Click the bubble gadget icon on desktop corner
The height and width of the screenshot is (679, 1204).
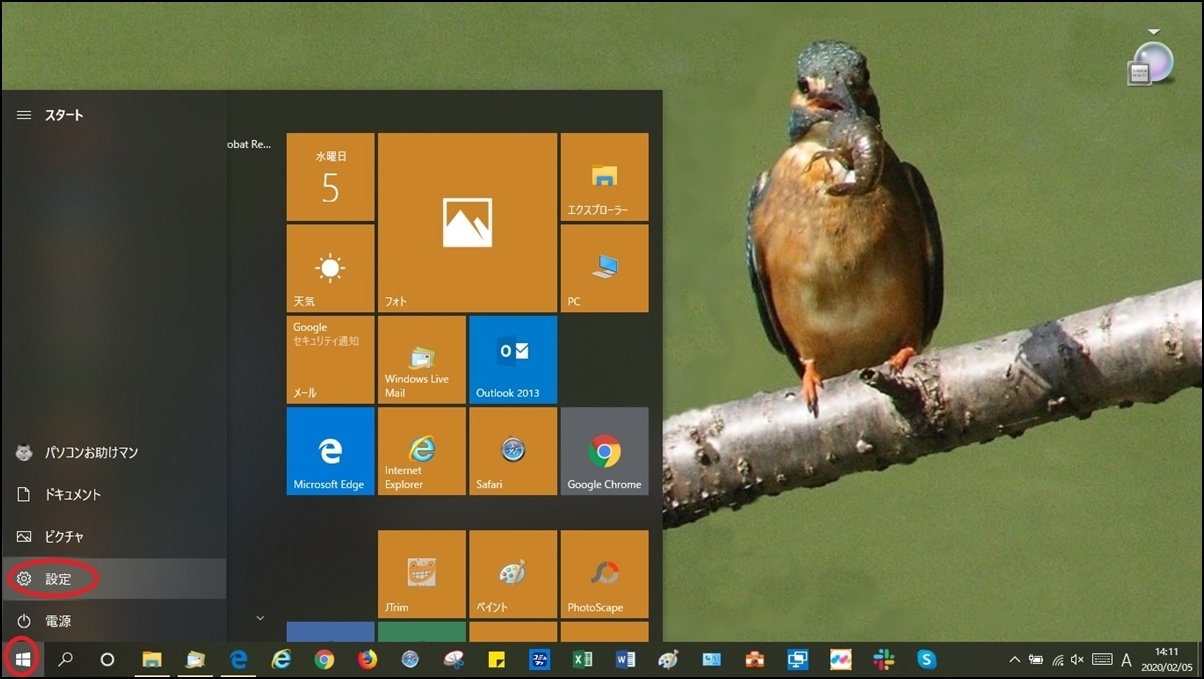tap(1151, 62)
